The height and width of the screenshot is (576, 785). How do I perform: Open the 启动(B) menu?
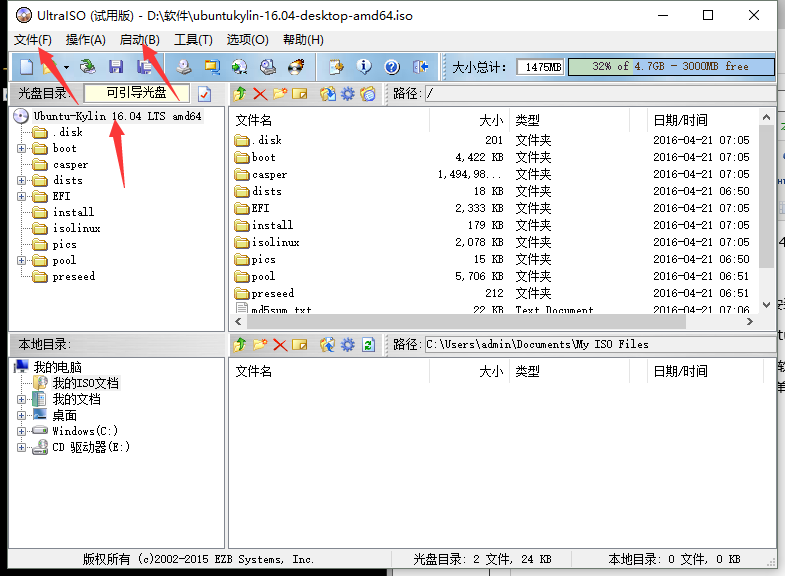click(139, 40)
